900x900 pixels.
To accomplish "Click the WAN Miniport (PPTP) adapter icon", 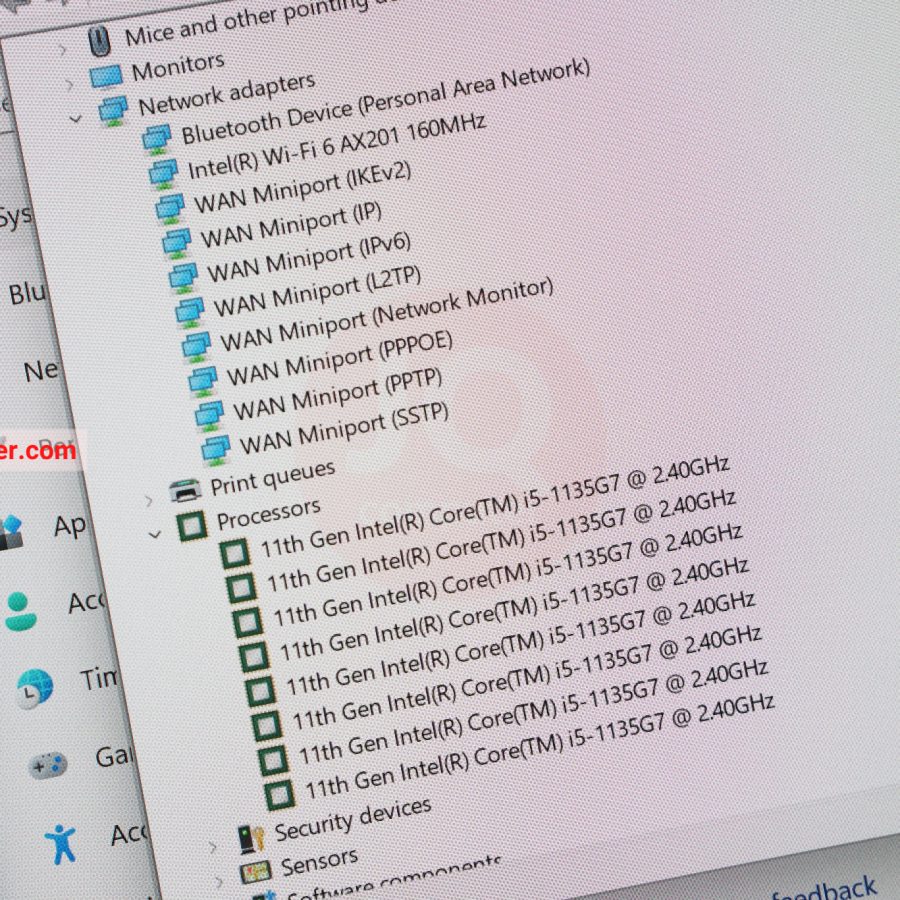I will [x=210, y=416].
